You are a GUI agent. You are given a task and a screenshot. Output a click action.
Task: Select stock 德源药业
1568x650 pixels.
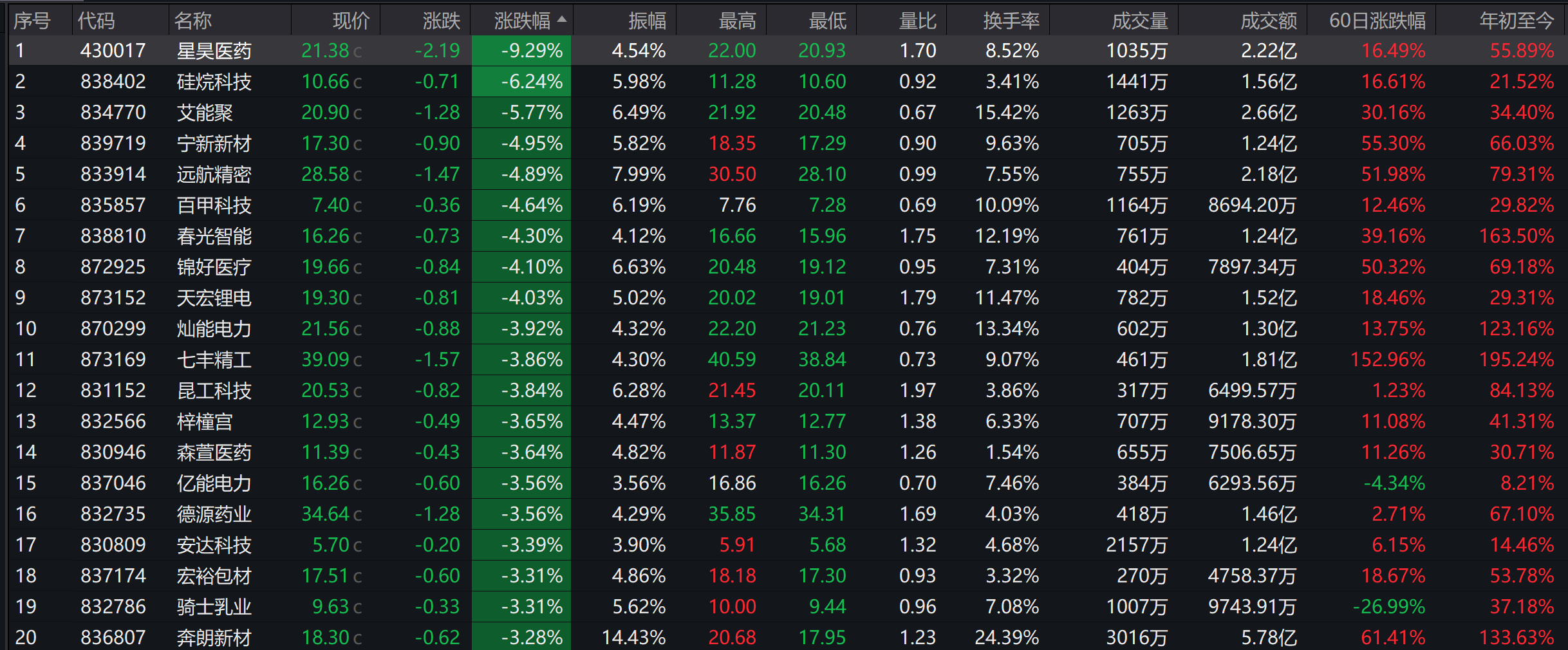(214, 514)
